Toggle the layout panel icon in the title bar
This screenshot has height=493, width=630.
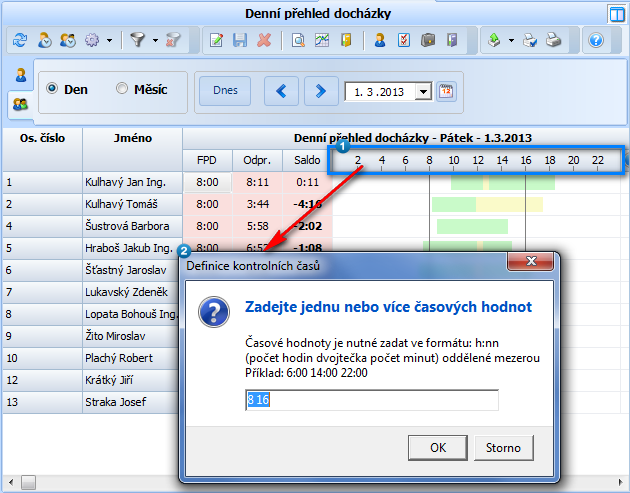click(x=617, y=14)
